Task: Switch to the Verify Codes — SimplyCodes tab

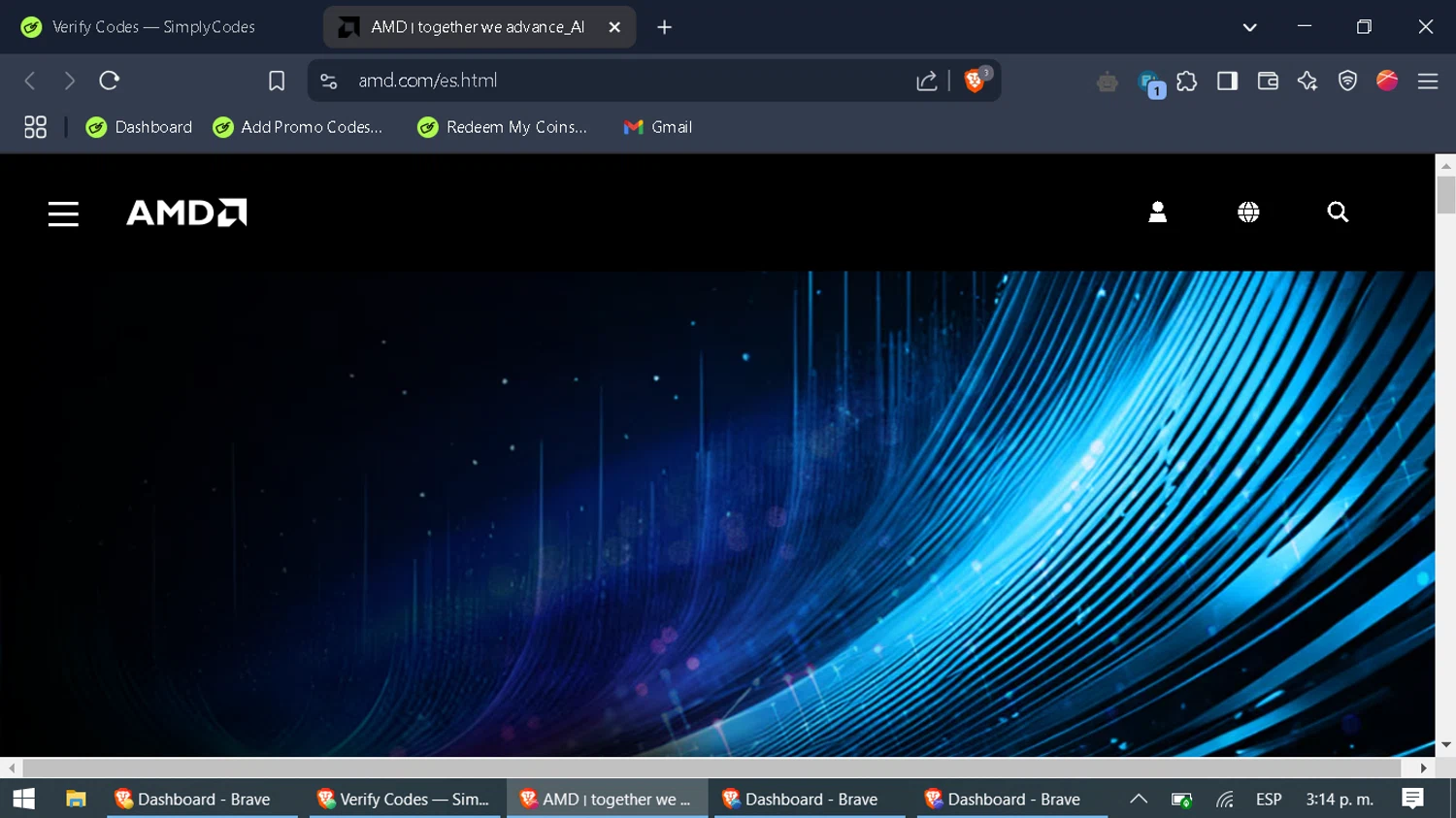Action: coord(155,27)
